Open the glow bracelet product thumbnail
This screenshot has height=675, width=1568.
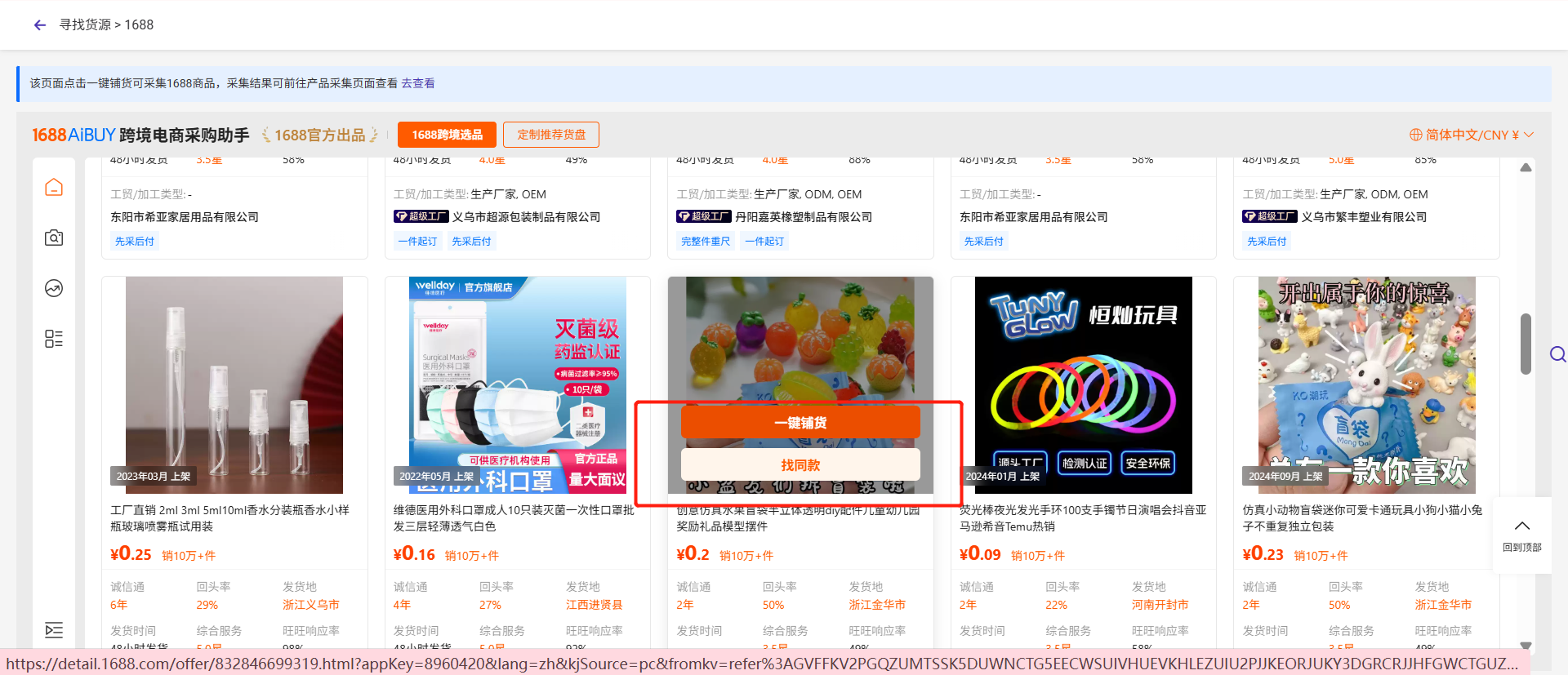[x=1083, y=384]
